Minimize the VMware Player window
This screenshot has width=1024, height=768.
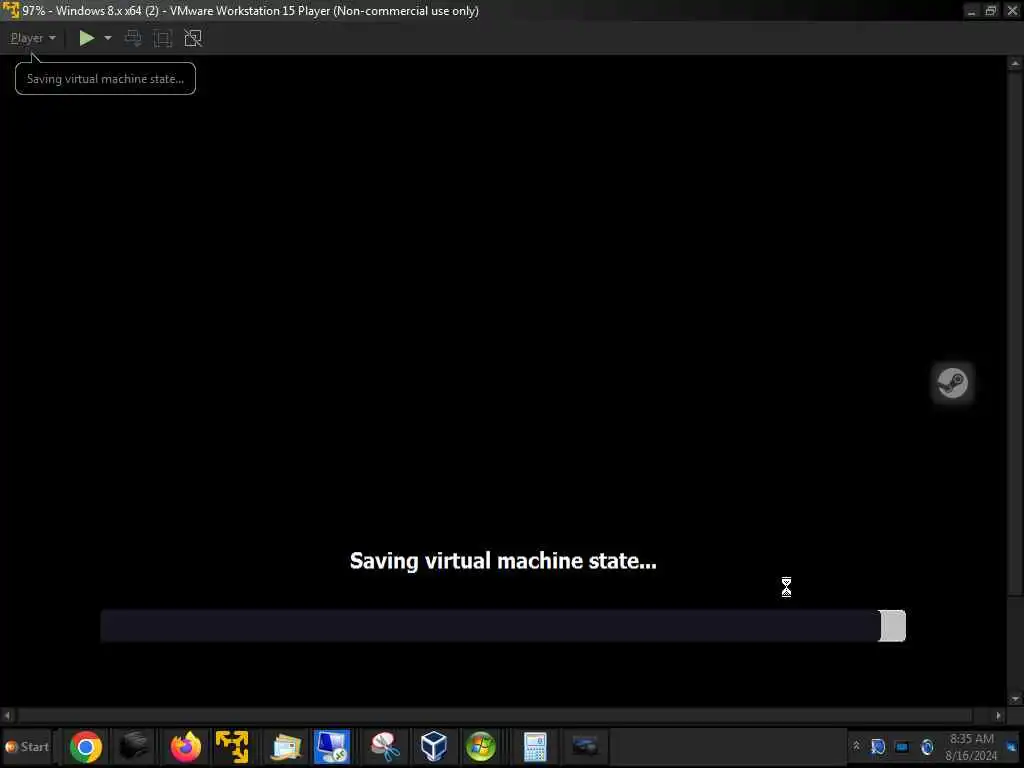coord(972,10)
